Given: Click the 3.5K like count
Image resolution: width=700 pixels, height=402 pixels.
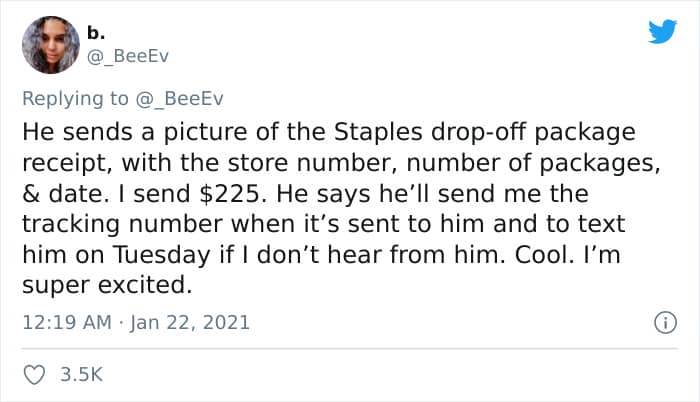Looking at the screenshot, I should tap(82, 374).
